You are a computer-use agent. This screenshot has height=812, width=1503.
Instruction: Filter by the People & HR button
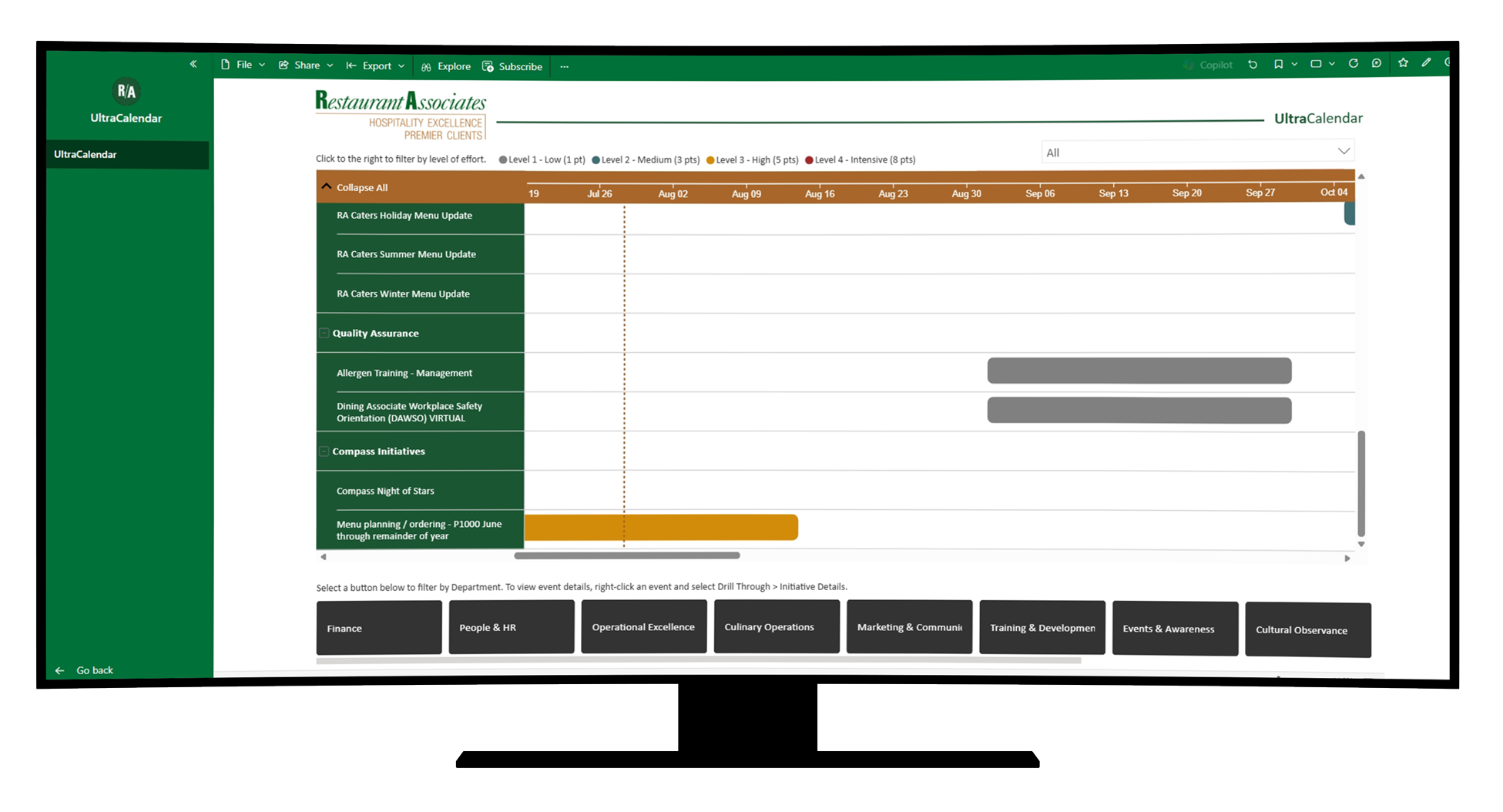pos(512,627)
